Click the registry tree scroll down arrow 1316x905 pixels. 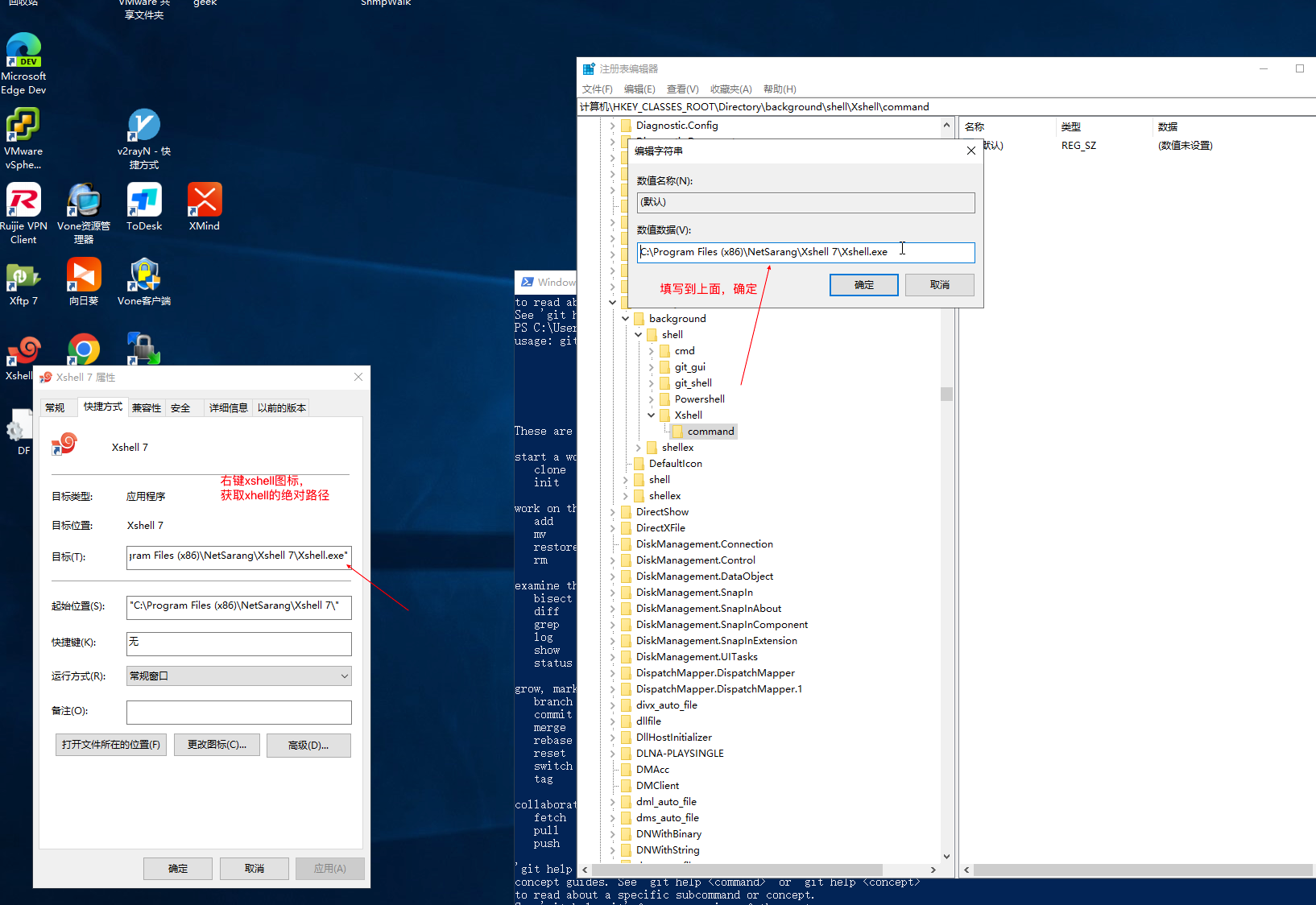(x=946, y=857)
